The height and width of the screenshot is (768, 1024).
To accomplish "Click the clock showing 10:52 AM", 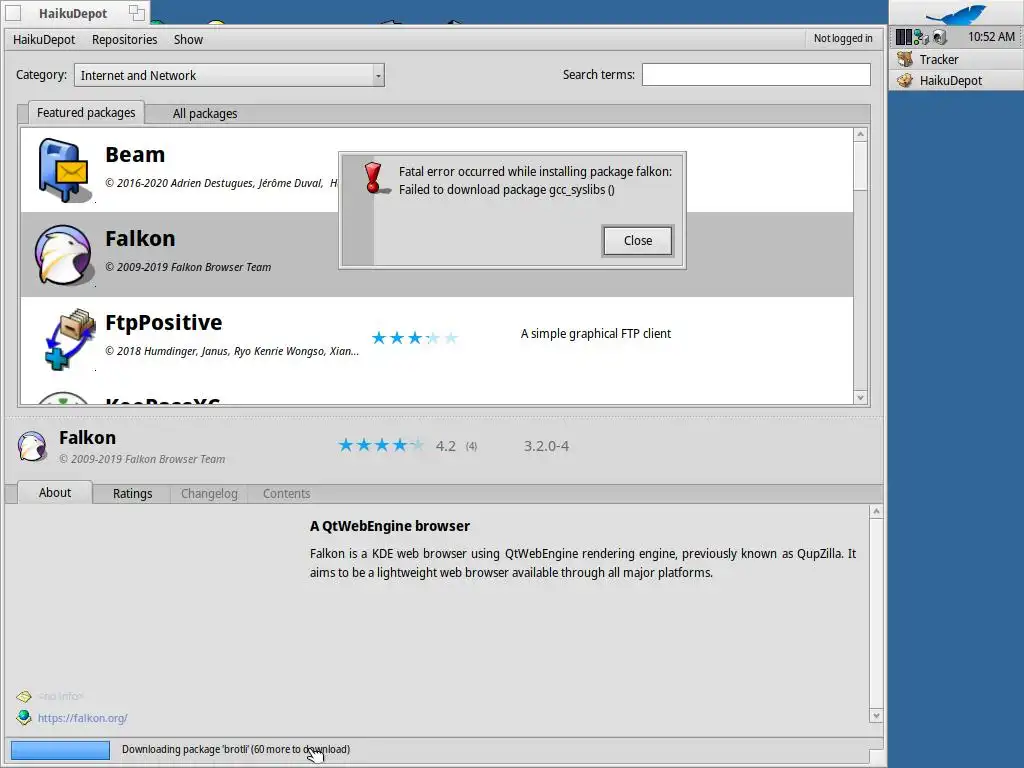I will click(x=991, y=37).
